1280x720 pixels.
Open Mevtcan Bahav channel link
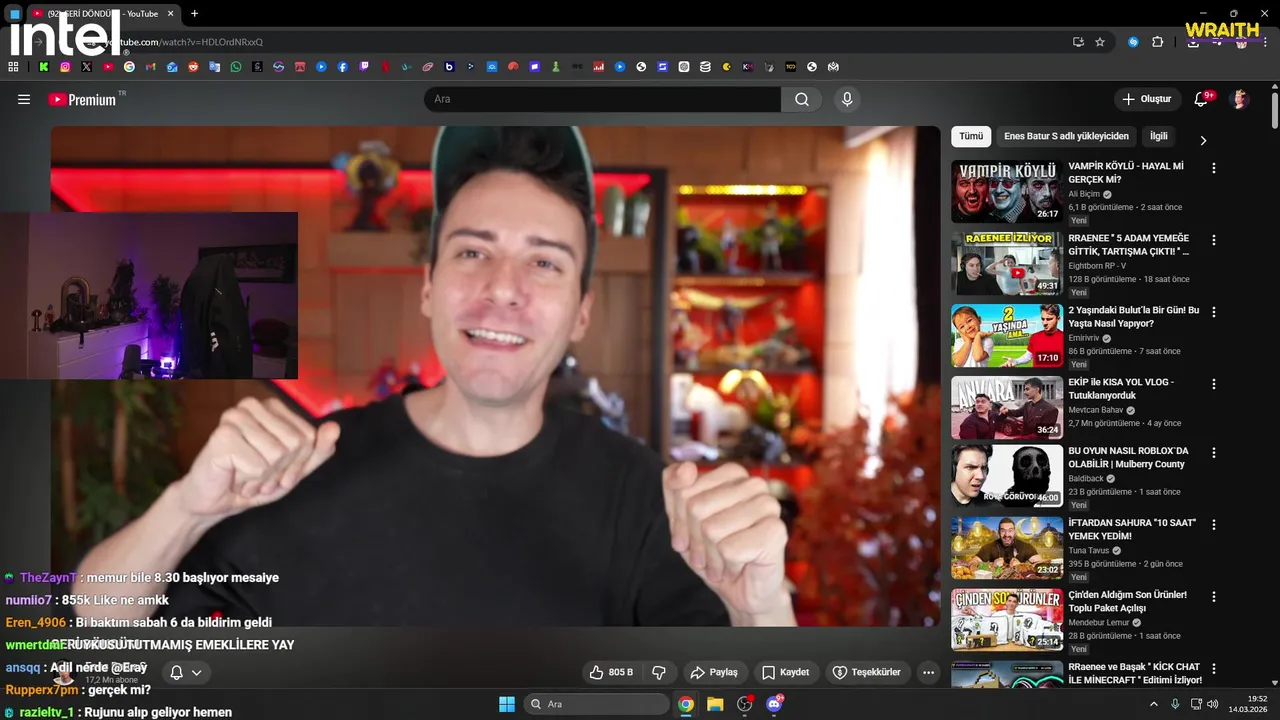(1095, 410)
